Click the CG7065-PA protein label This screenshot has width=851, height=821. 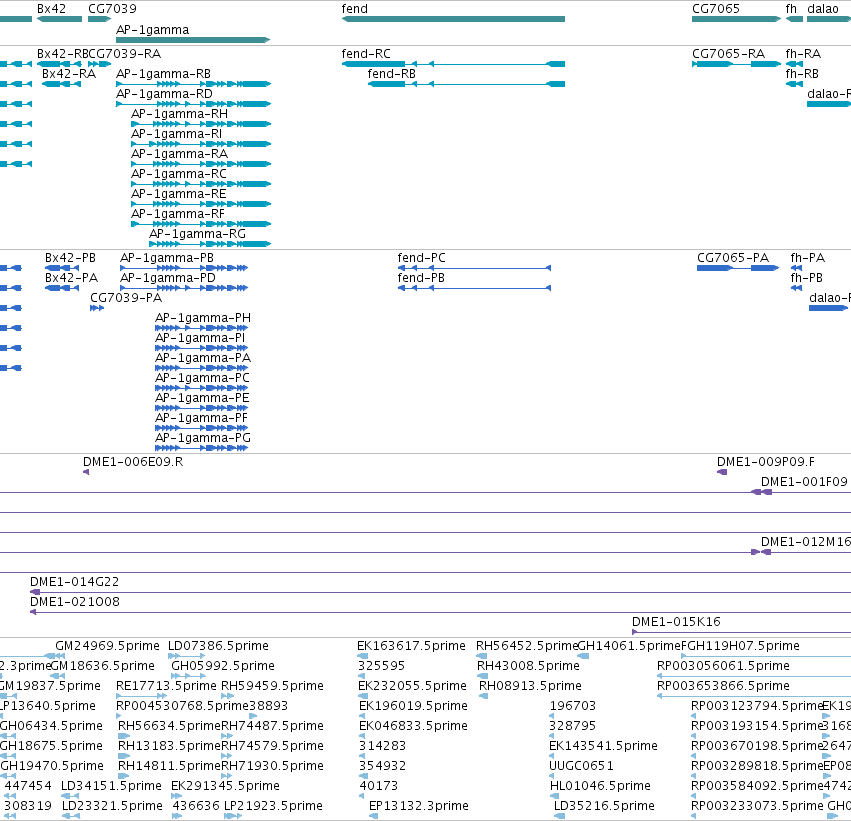point(733,258)
